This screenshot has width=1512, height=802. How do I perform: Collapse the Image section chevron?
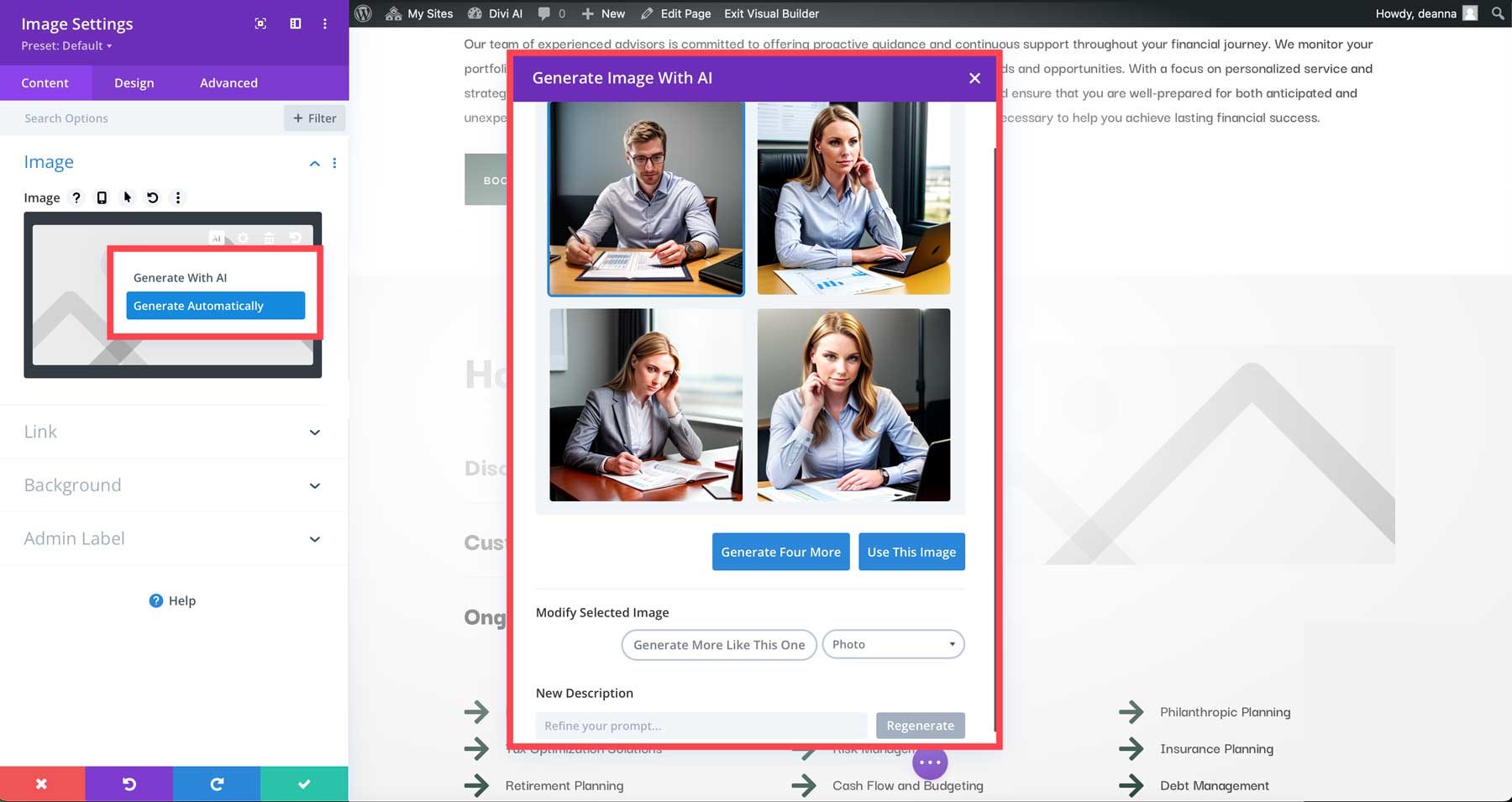click(314, 163)
